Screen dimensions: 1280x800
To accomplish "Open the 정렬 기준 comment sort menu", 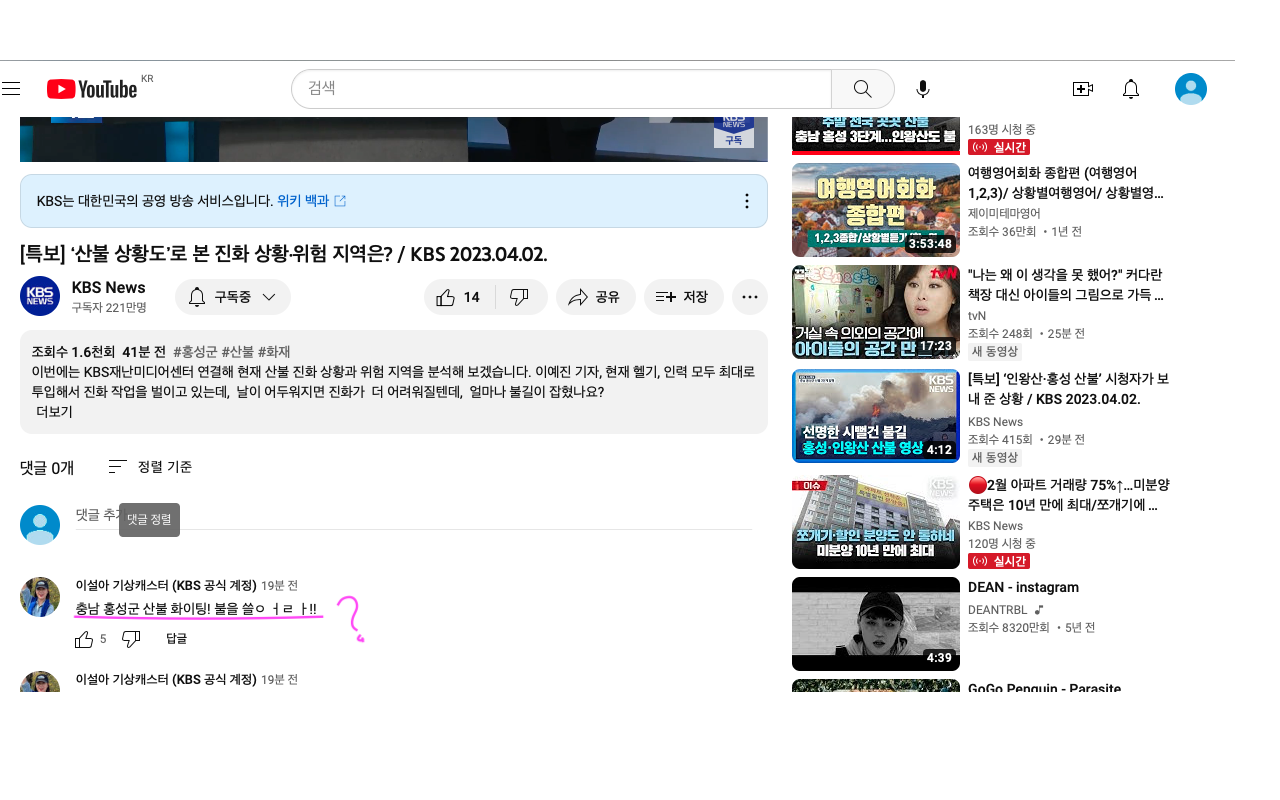I will pos(150,467).
